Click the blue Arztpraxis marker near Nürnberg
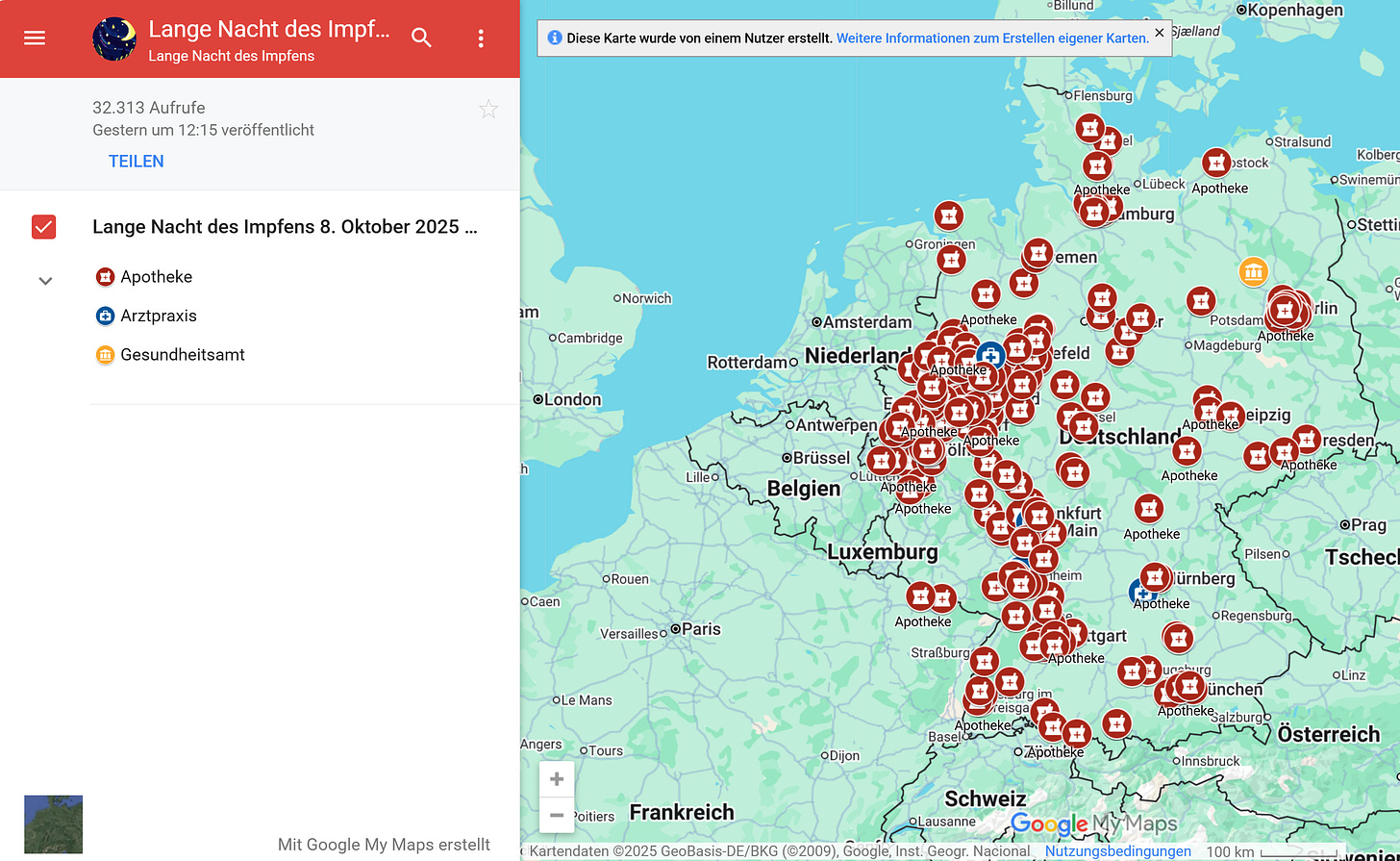Screen dimensions: 1400x861 [x=1140, y=592]
